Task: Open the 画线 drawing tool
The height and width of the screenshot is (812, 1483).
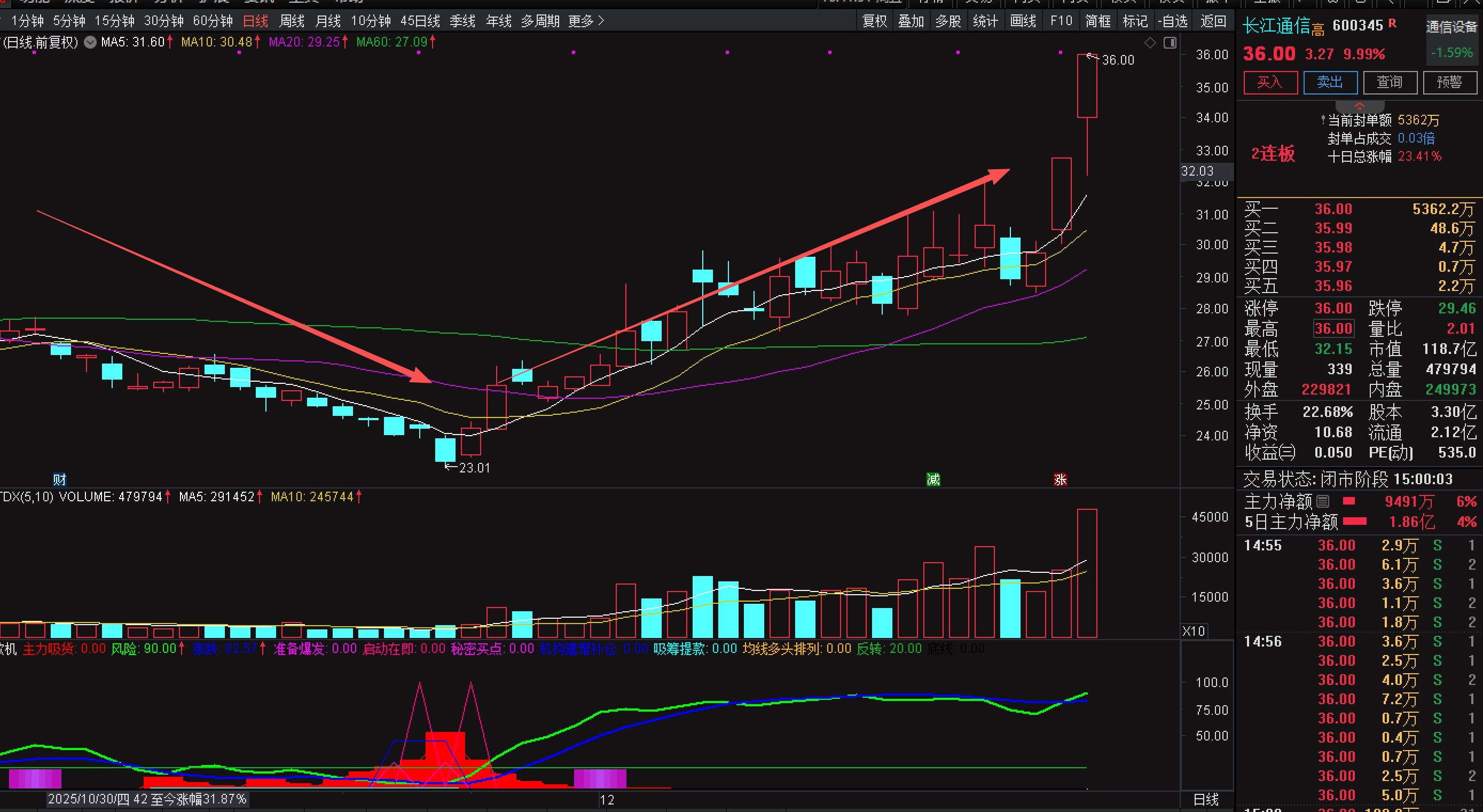Action: (x=1023, y=21)
